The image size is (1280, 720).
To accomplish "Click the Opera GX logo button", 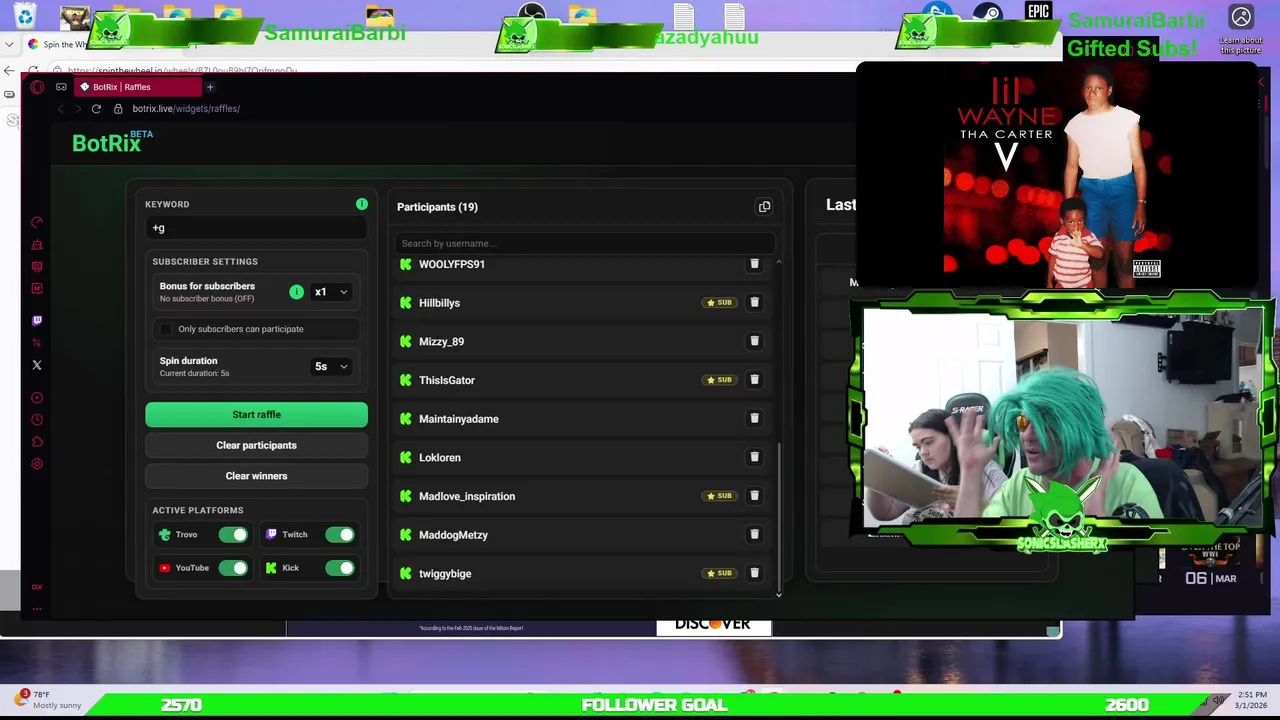I will 37,87.
